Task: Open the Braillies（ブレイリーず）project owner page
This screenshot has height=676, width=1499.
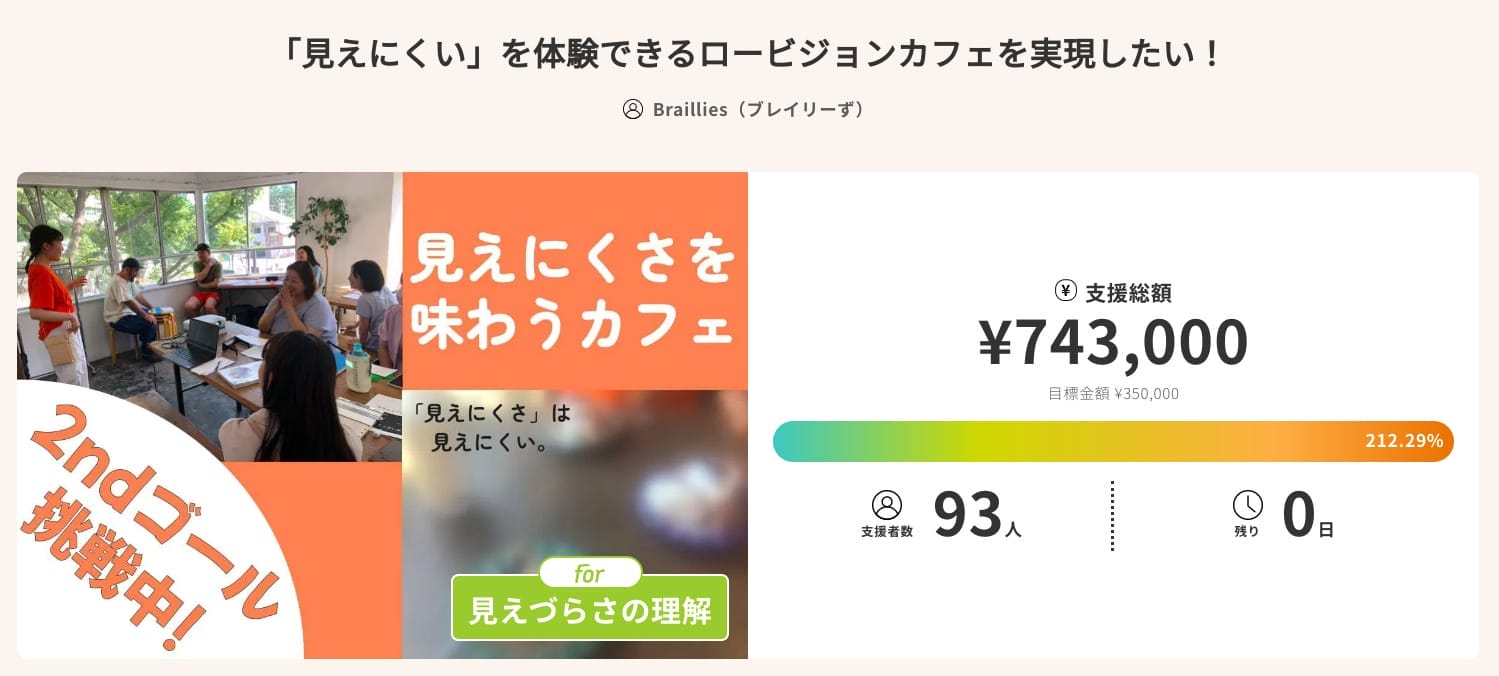Action: coord(760,110)
